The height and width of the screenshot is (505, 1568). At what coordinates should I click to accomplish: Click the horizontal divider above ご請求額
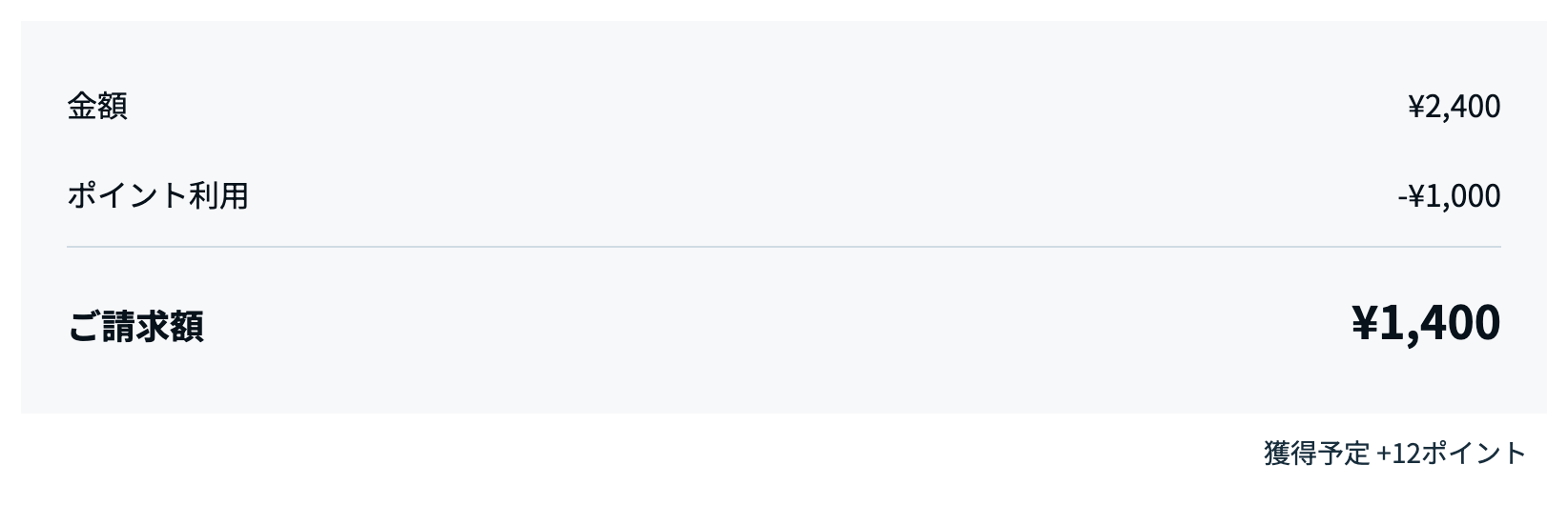pos(784,247)
